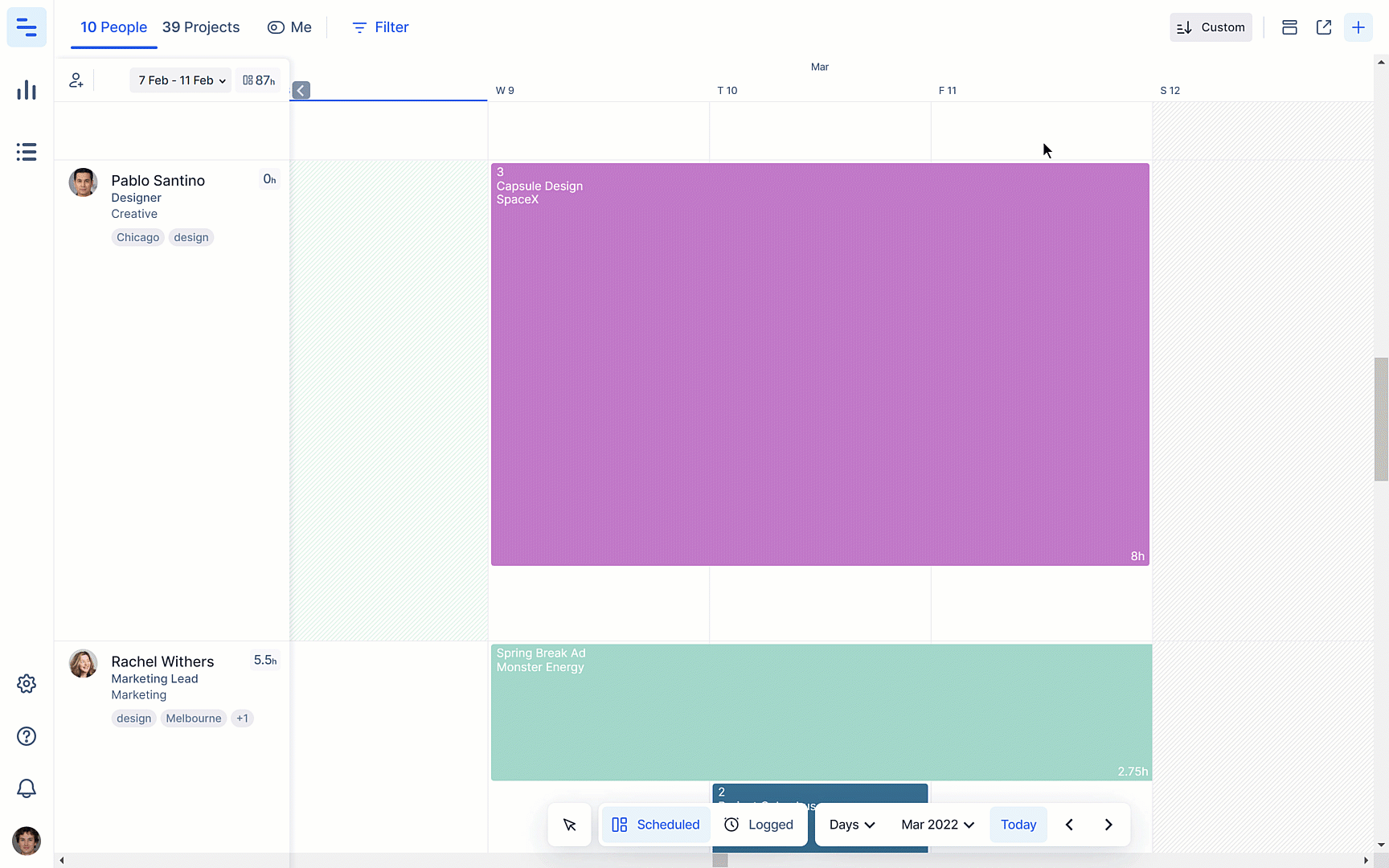Click the row density view icon
Screen dimensions: 1389x868
tap(1289, 27)
